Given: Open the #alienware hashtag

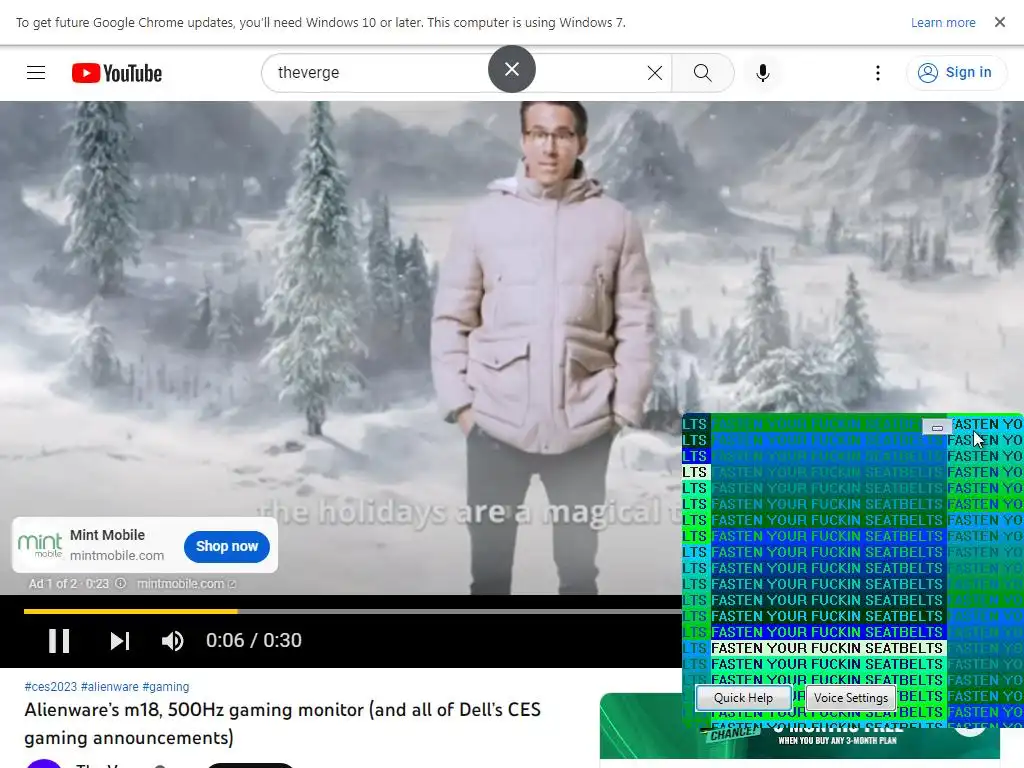Looking at the screenshot, I should point(110,687).
